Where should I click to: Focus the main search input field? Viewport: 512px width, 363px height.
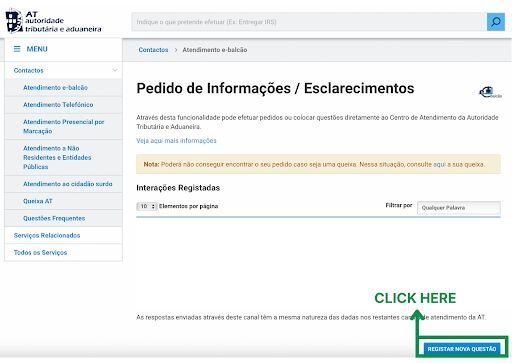pyautogui.click(x=309, y=22)
